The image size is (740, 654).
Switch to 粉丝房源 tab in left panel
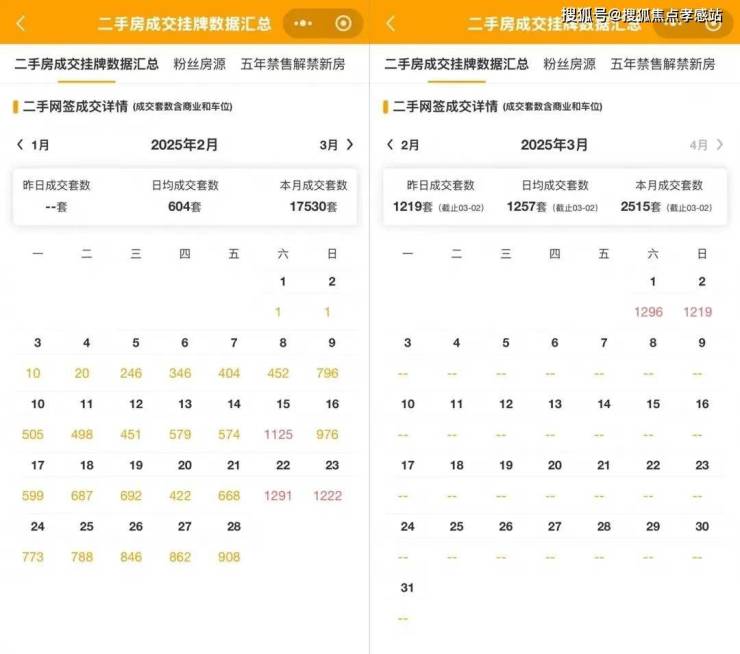(200, 64)
